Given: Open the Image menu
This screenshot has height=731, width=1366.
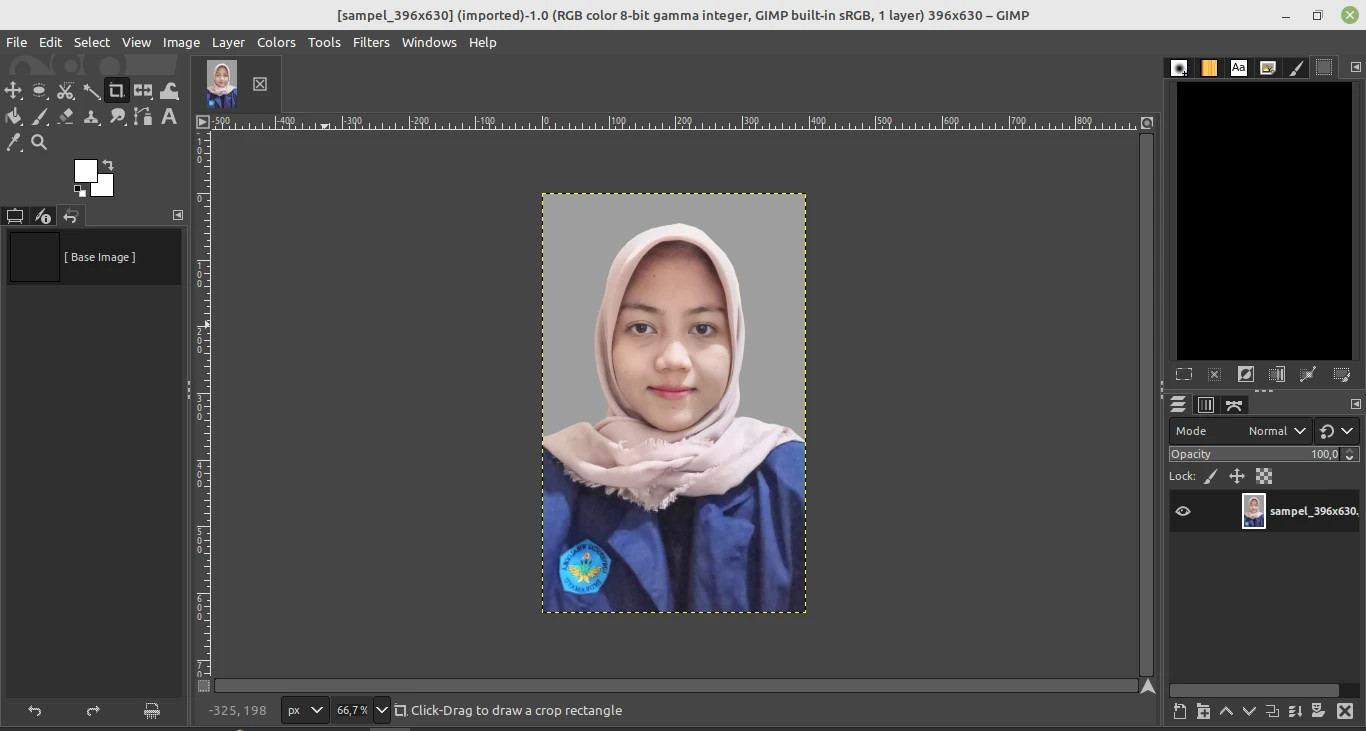Looking at the screenshot, I should point(181,42).
